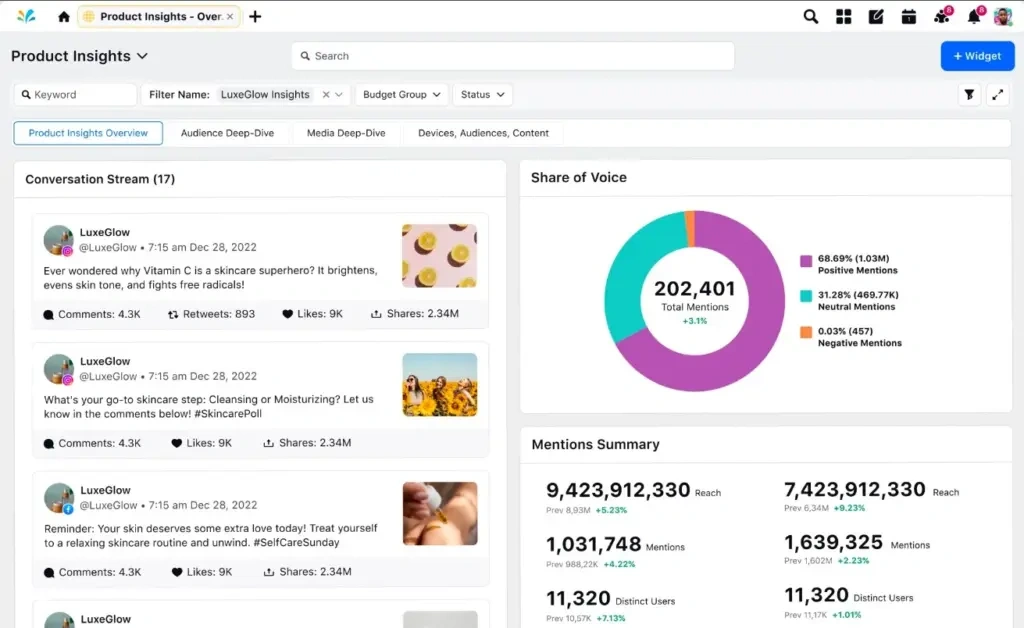Click the 1,031,748 Mentions value
Viewport: 1024px width, 628px height.
(x=594, y=544)
